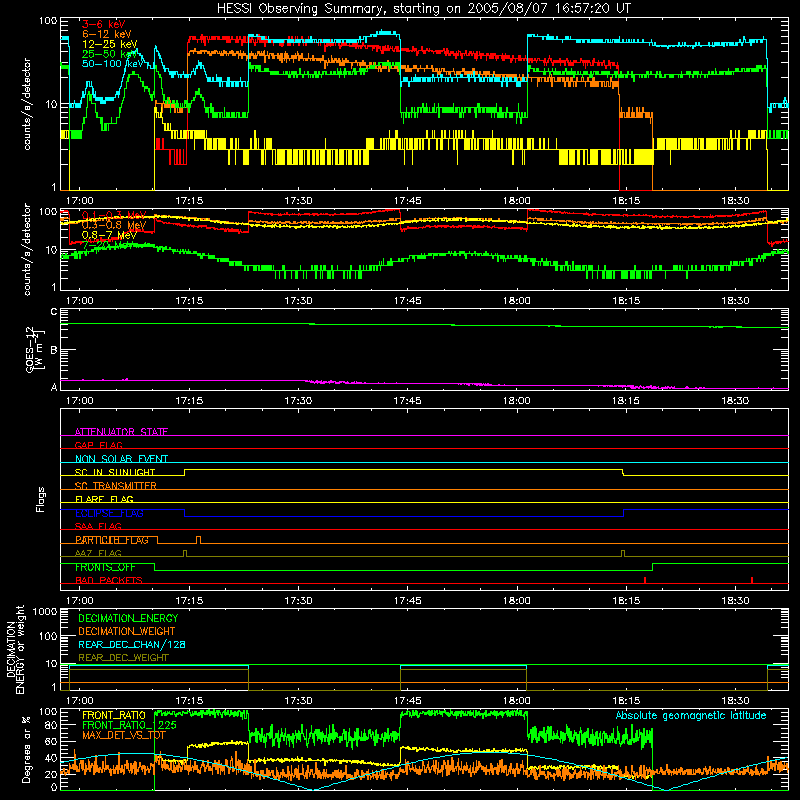Click the 17:15 tick under keV panel

pos(189,201)
